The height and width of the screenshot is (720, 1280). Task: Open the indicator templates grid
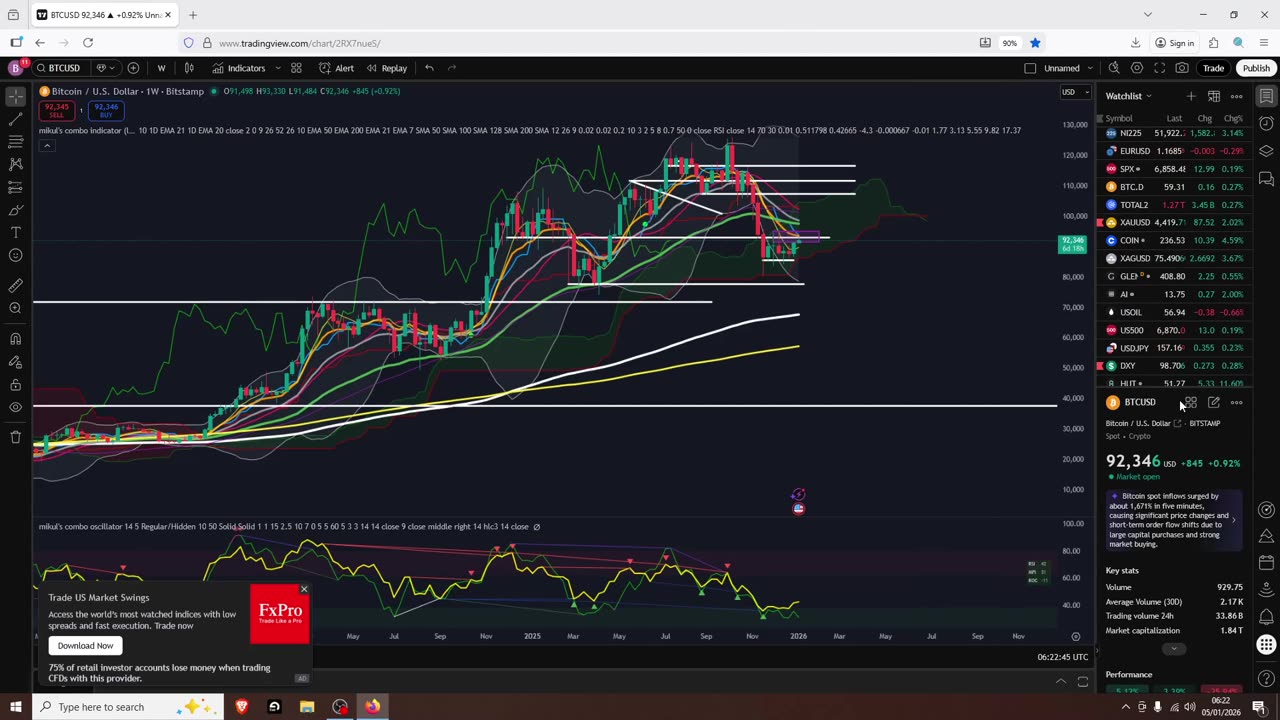tap(296, 68)
